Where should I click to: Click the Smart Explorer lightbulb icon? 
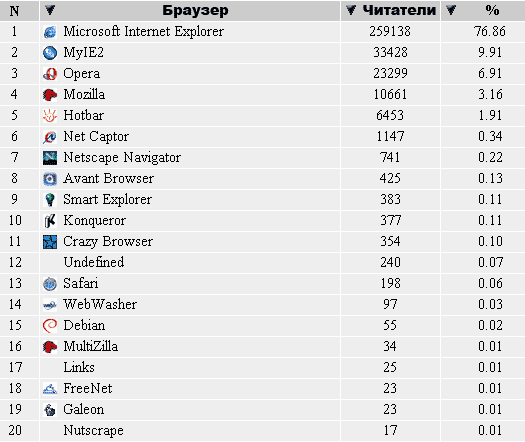(50, 200)
